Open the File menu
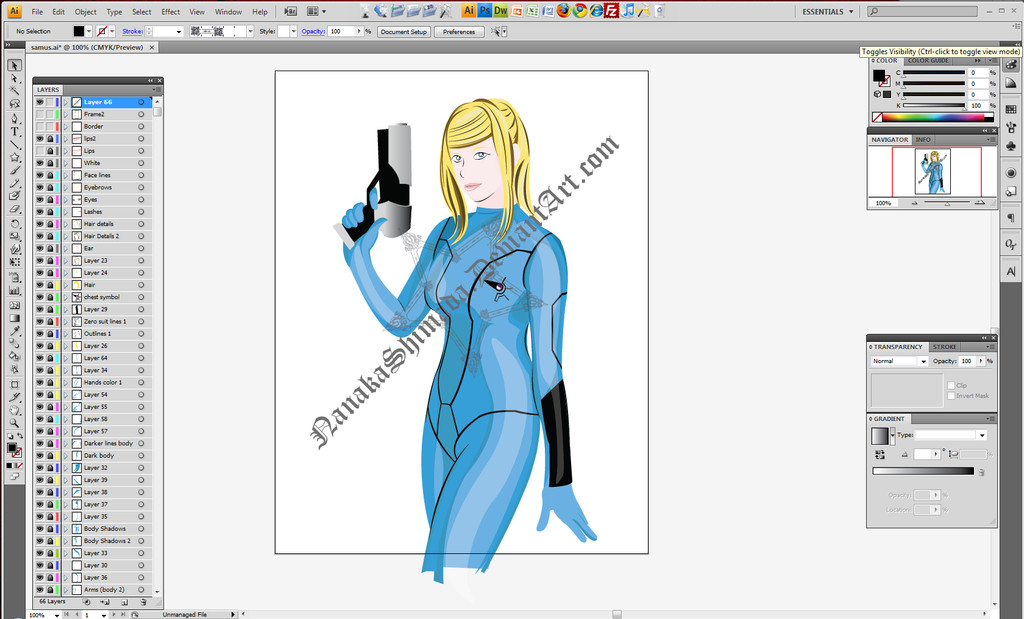1024x619 pixels. 37,12
